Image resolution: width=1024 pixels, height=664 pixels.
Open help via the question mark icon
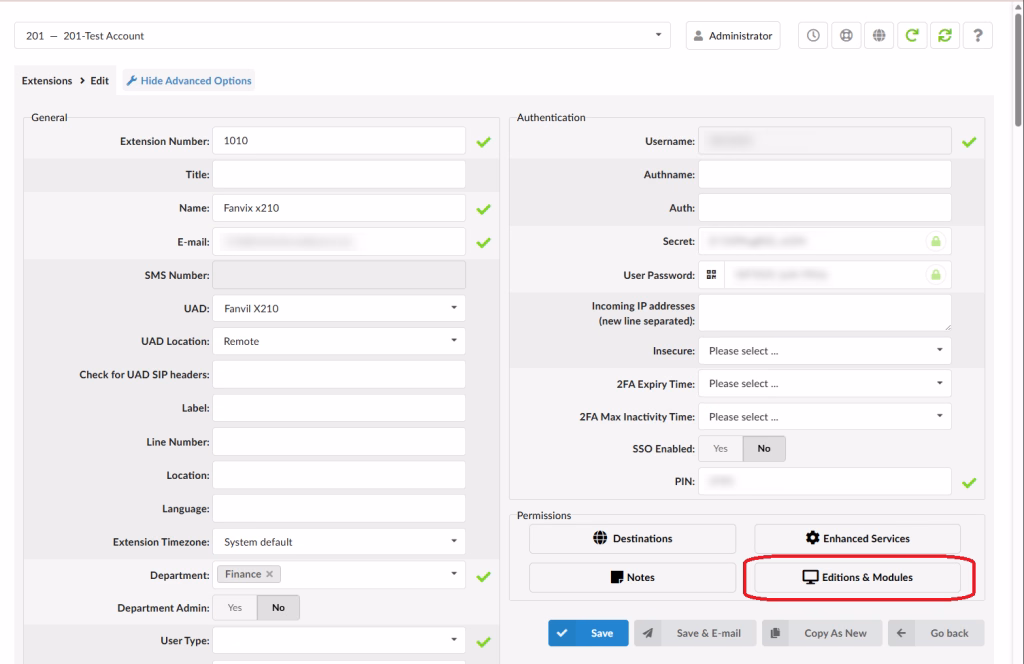pos(978,35)
